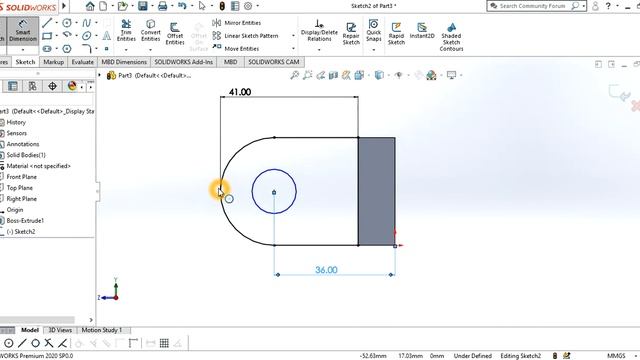Choose the Corner Rectangle sketch tool
The image size is (640, 360).
click(47, 36)
